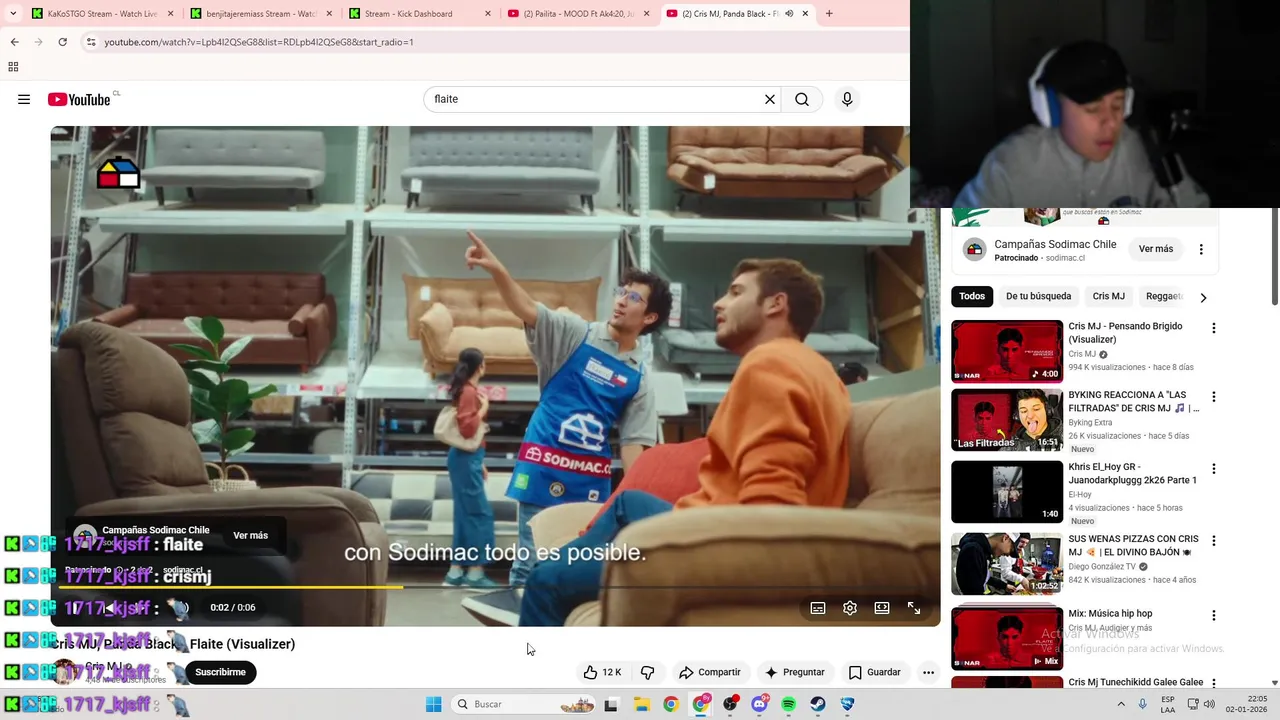Open 'Khris El_Hoy GR' video thumbnail
This screenshot has width=1280, height=720.
(1007, 491)
